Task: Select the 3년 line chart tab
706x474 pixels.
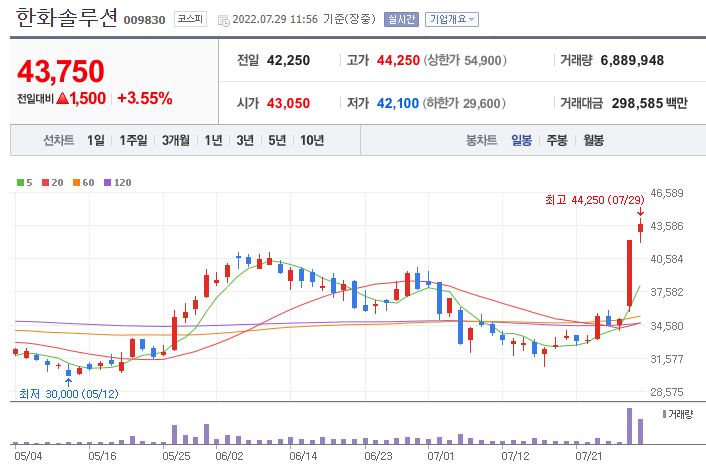Action: (245, 140)
